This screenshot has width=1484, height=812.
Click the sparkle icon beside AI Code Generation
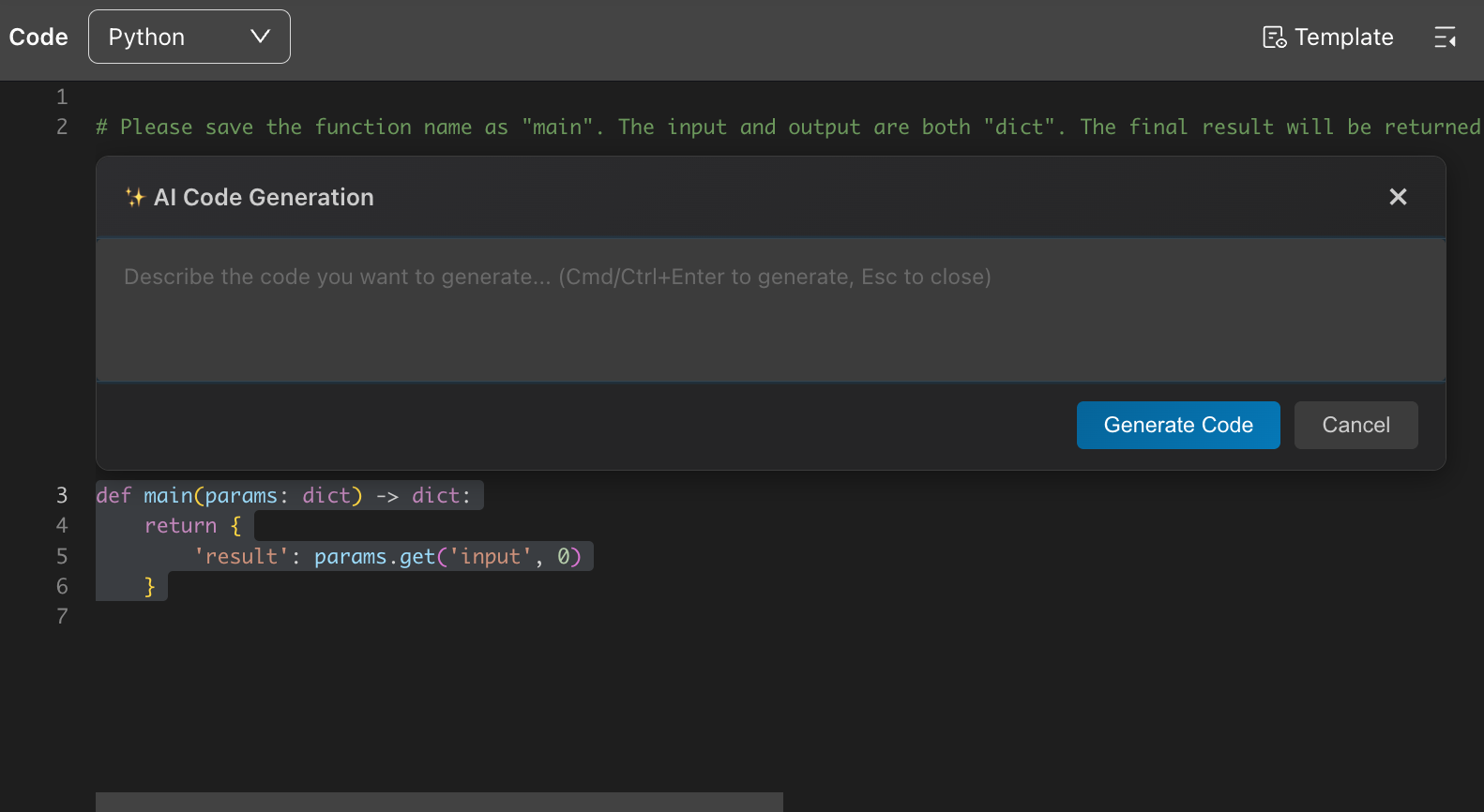(135, 197)
